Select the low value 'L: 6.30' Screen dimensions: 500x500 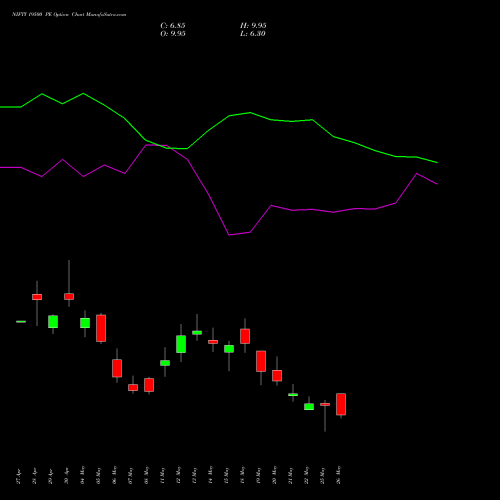[253, 34]
